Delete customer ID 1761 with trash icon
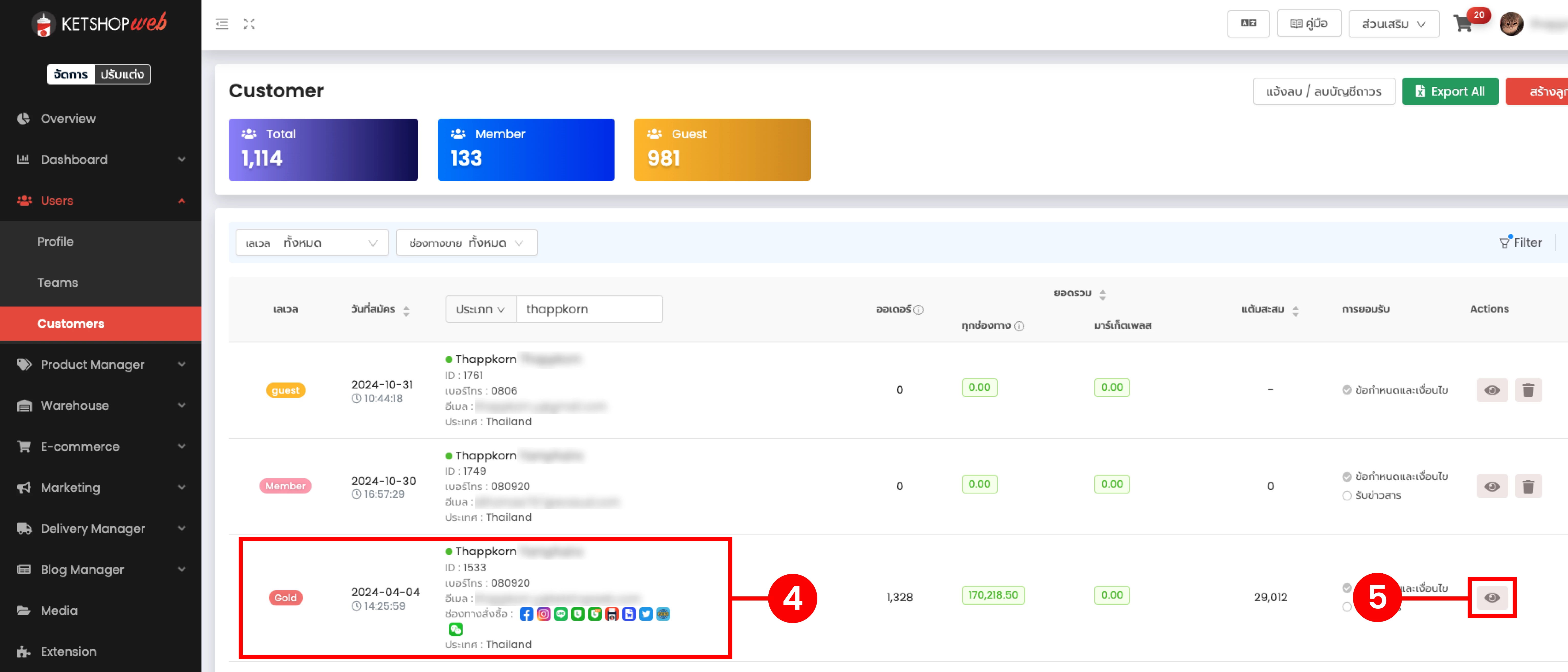Screen dimensions: 1568x672 [x=1528, y=390]
